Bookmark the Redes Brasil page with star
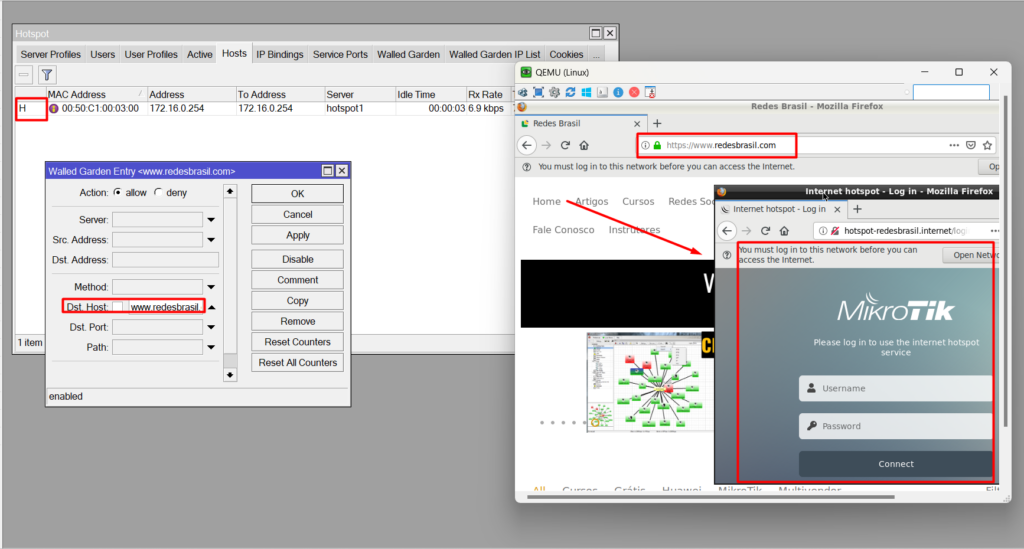 point(987,145)
